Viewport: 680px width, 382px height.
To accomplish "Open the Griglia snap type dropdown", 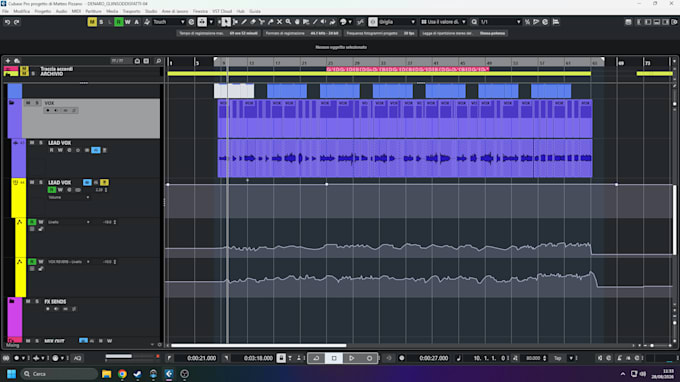I will [397, 22].
